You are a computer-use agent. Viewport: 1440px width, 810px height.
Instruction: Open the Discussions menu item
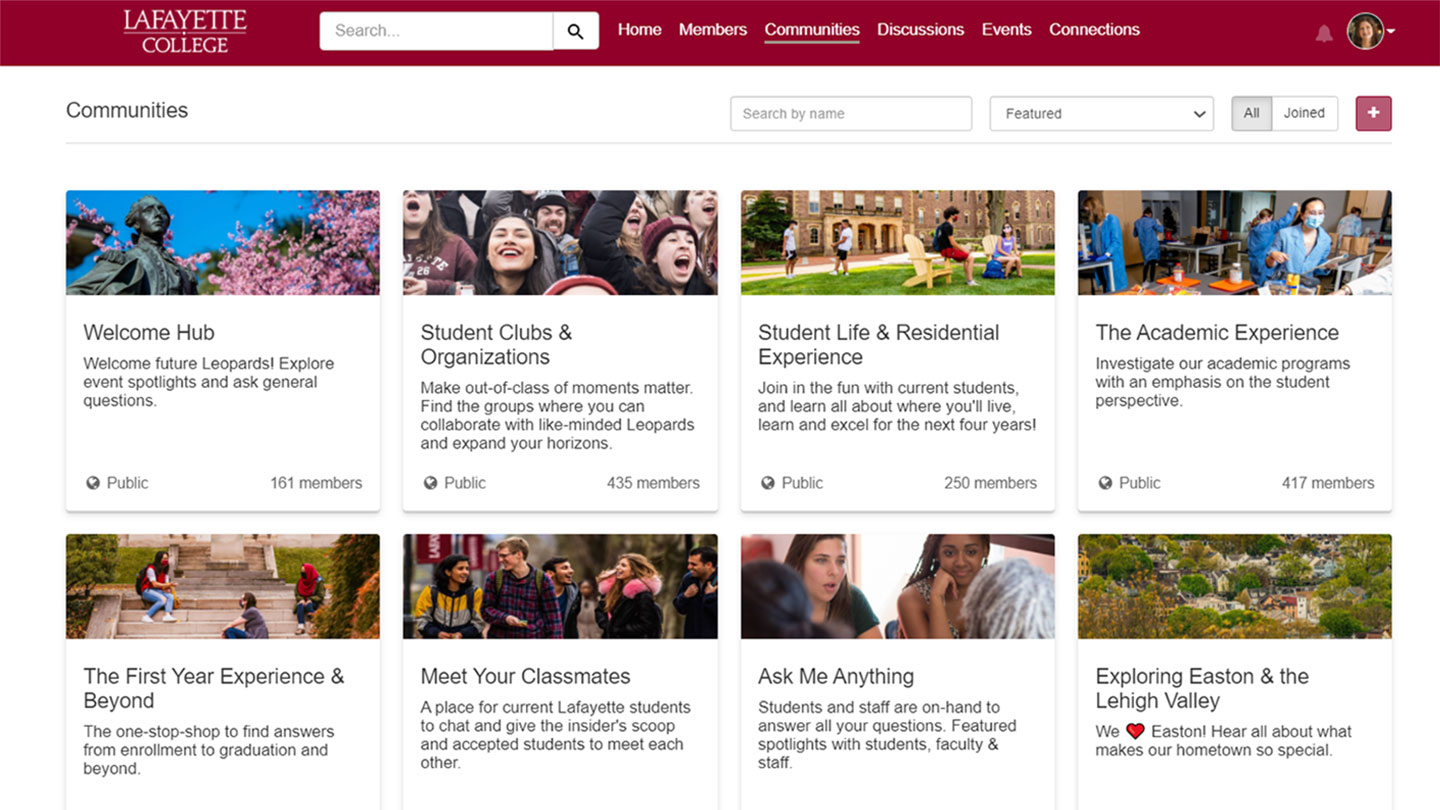pyautogui.click(x=920, y=30)
